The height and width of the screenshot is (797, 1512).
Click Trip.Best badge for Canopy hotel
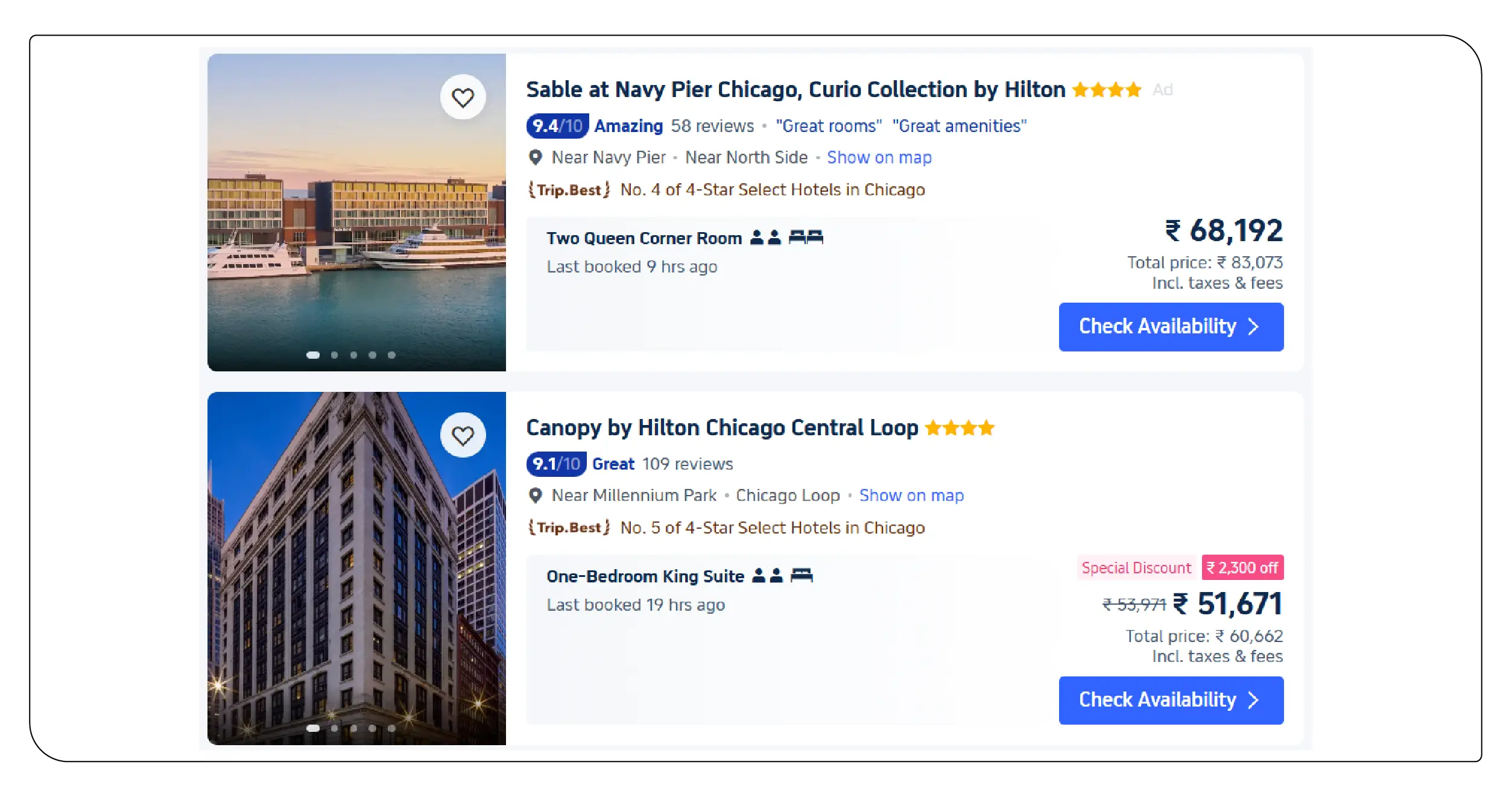[569, 528]
